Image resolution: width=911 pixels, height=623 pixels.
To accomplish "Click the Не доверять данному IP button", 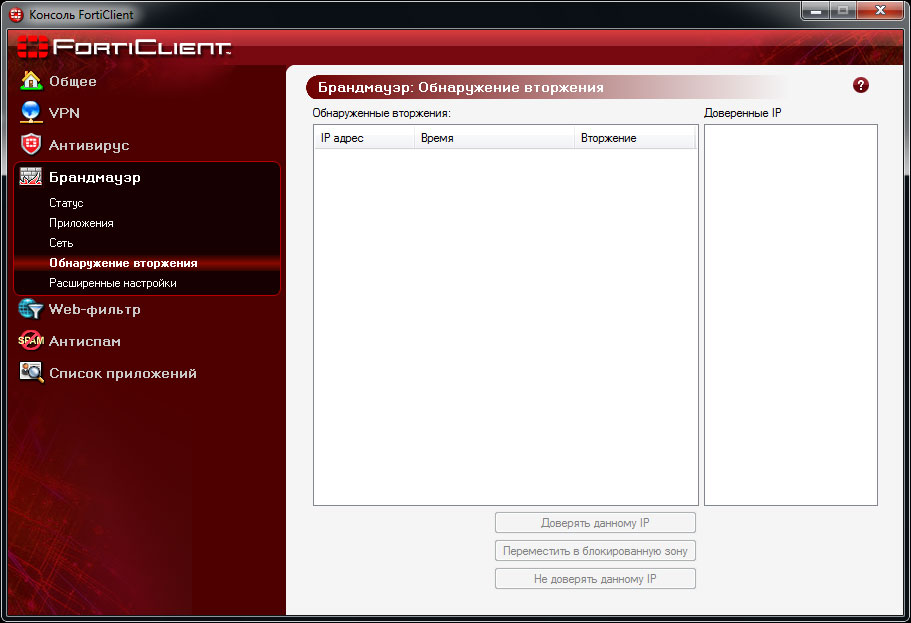I will (x=595, y=578).
